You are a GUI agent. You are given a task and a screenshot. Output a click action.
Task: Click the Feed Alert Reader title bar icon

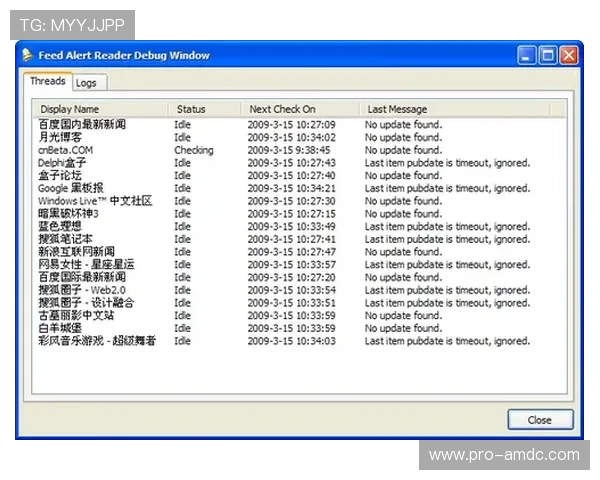[27, 56]
